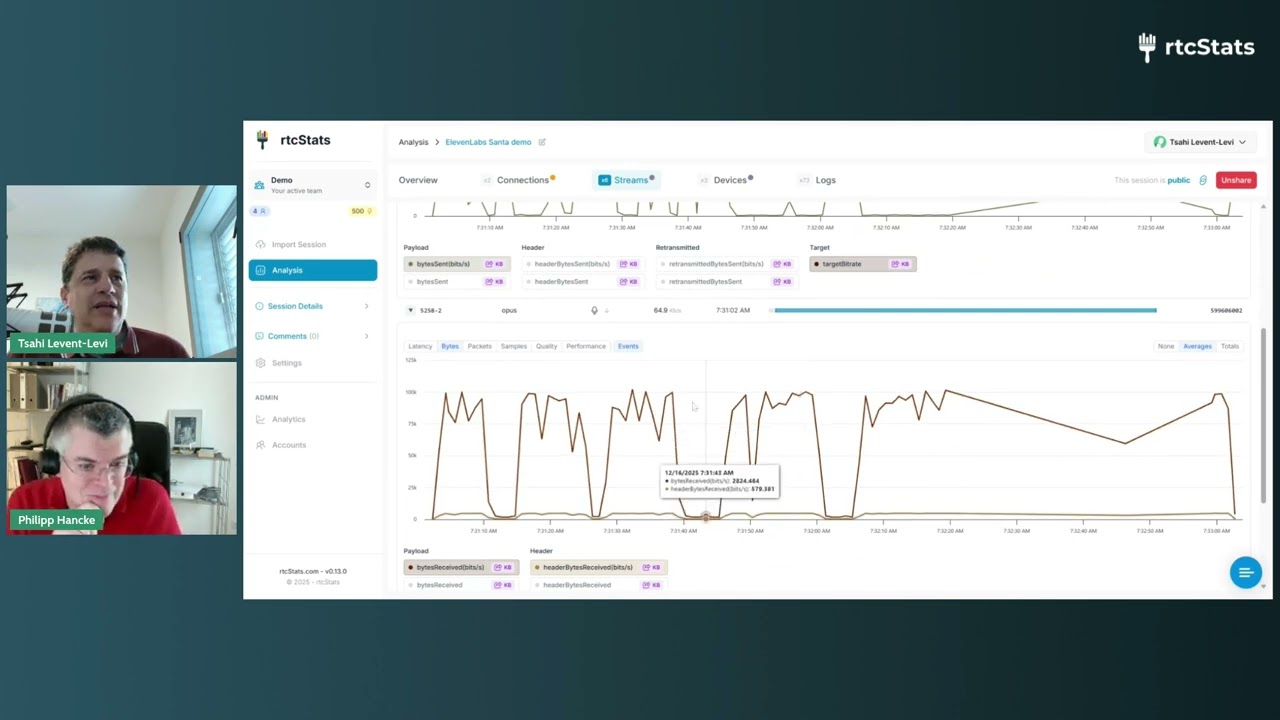This screenshot has height=720, width=1280.
Task: Click the edit pencil beside ElevenLabs Santa demo
Action: click(542, 142)
